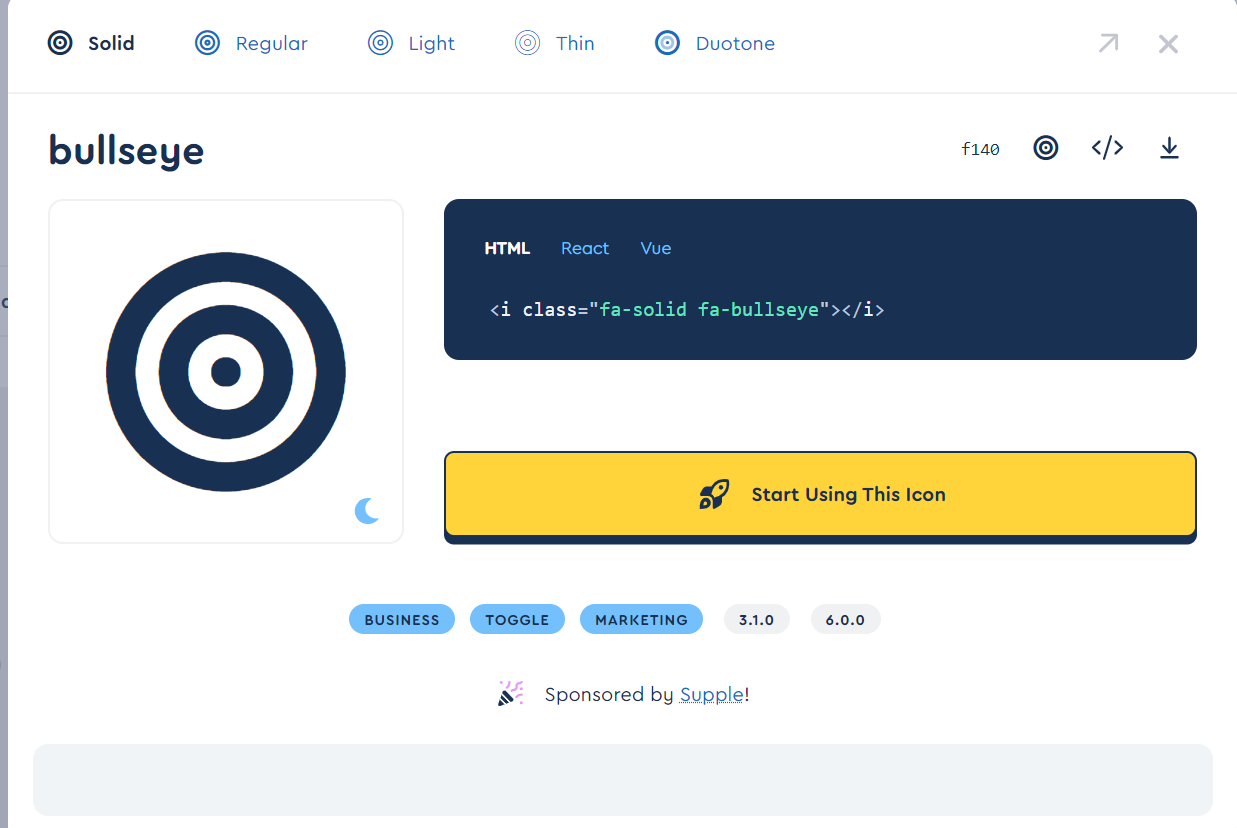Viewport: 1237px width, 828px height.
Task: Follow the Supple sponsor link
Action: pos(711,694)
